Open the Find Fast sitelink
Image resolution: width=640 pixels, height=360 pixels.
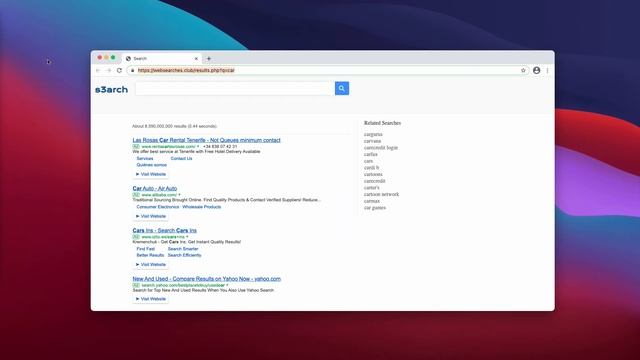(x=146, y=249)
